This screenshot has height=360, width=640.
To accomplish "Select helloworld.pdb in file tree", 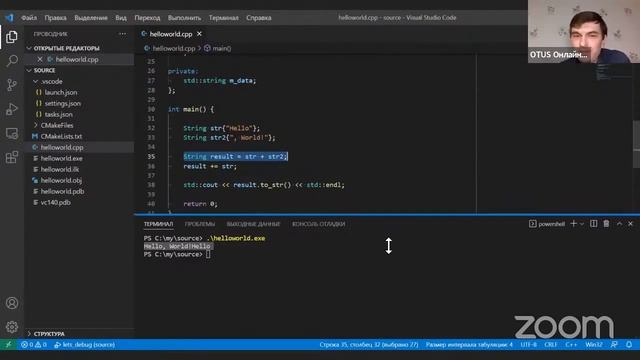I will coord(62,191).
